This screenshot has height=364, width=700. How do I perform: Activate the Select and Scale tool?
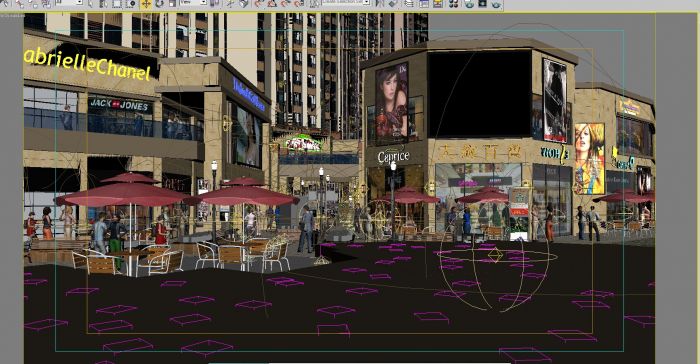pyautogui.click(x=172, y=4)
